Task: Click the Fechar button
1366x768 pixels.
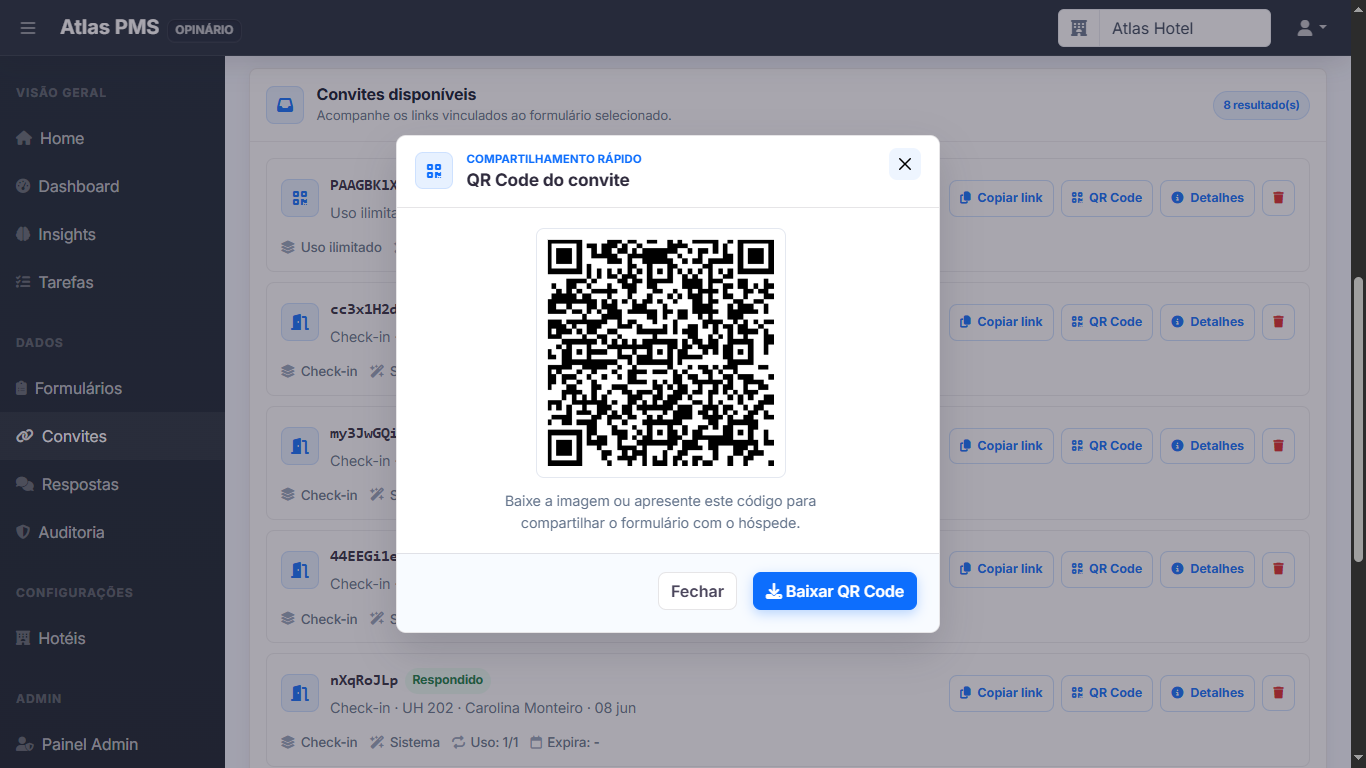Action: coord(697,591)
